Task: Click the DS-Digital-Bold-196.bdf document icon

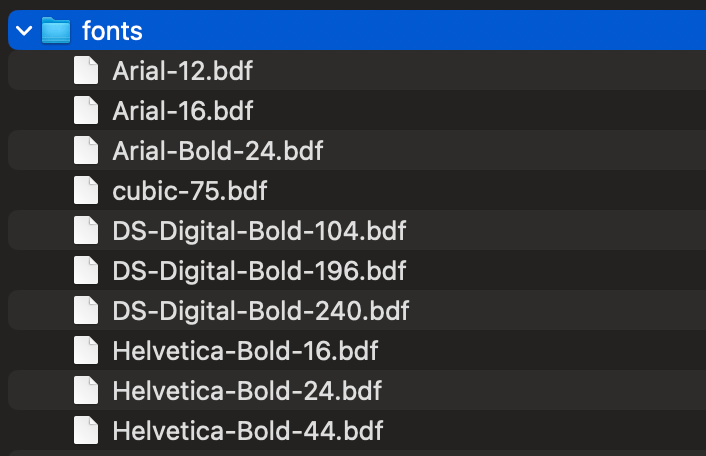Action: click(87, 270)
